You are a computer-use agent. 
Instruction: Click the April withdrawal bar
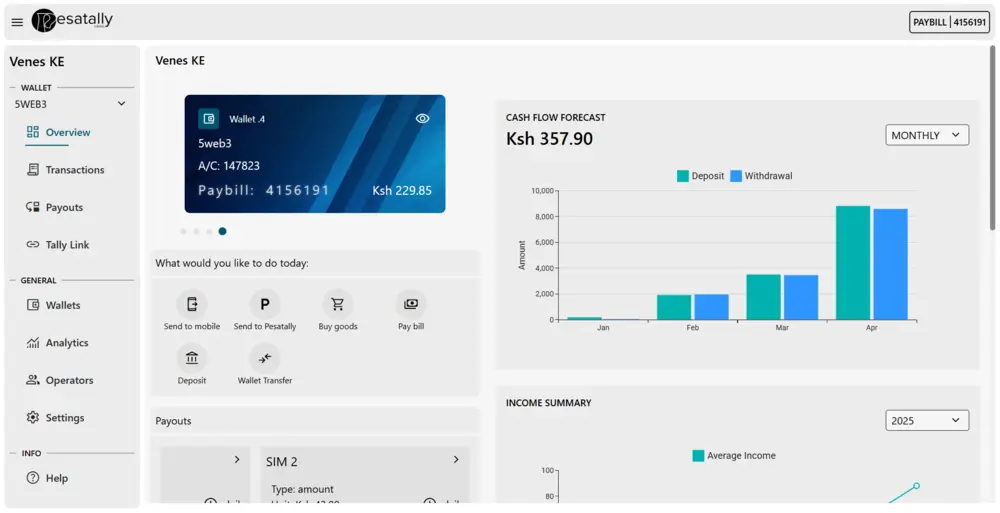[x=890, y=264]
